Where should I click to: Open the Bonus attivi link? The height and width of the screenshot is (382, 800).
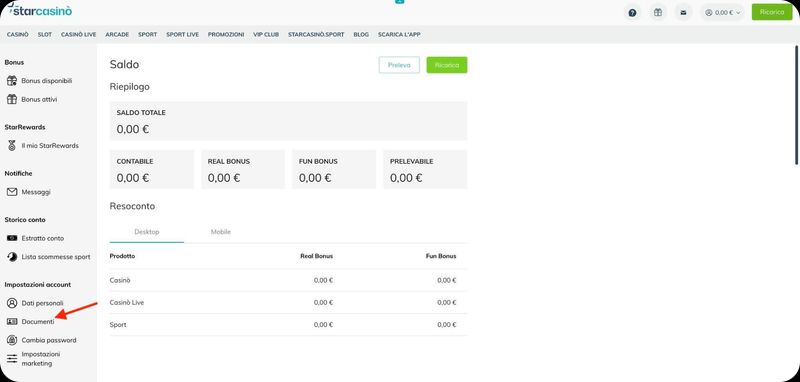[39, 99]
